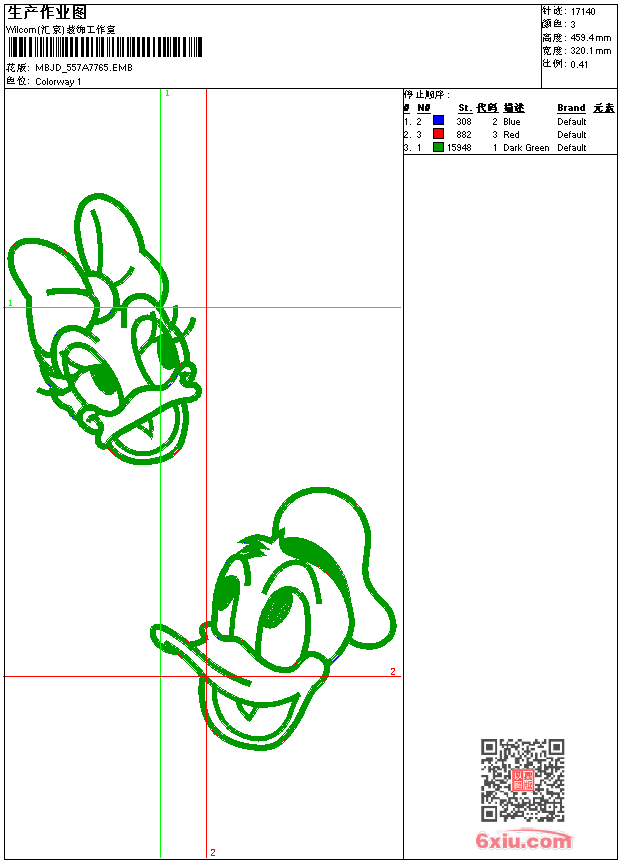
Task: Click the Brand column header
Action: (571, 108)
